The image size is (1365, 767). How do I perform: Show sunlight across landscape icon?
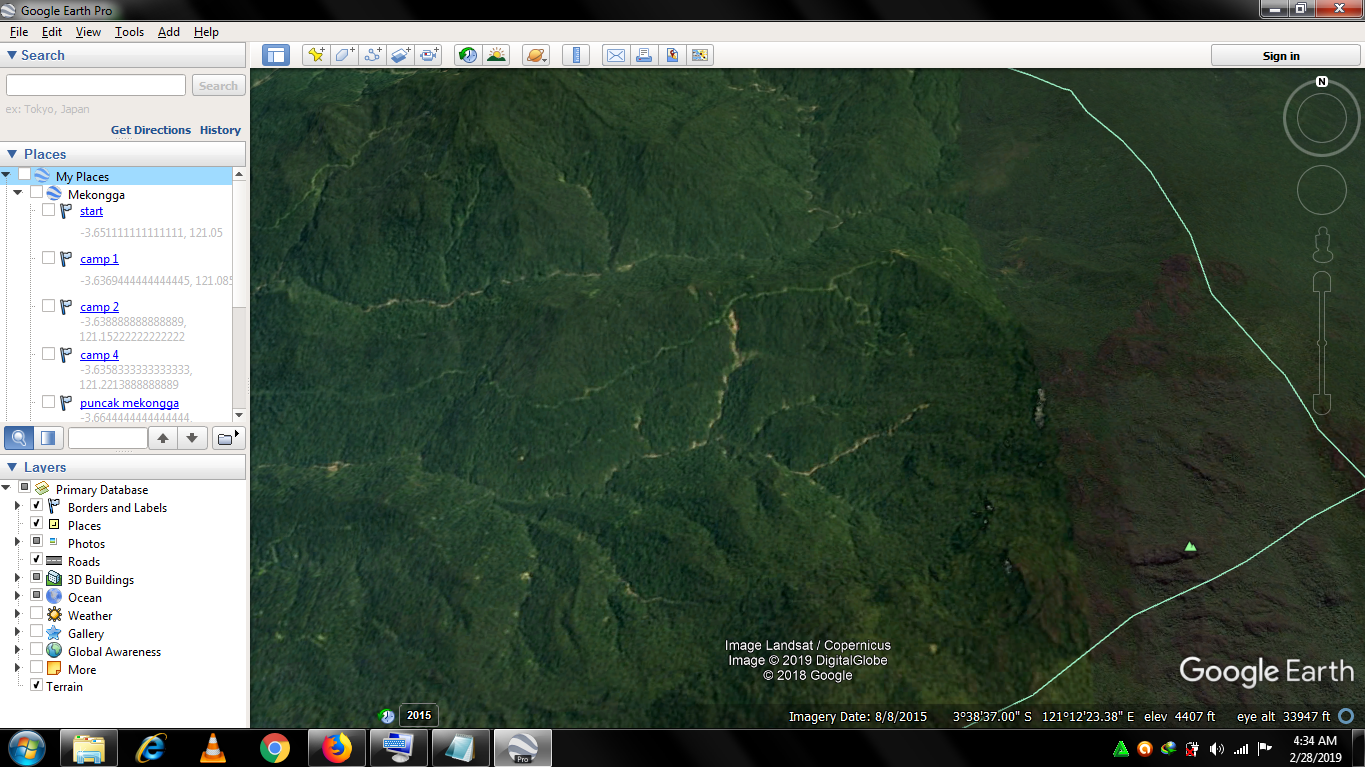496,55
